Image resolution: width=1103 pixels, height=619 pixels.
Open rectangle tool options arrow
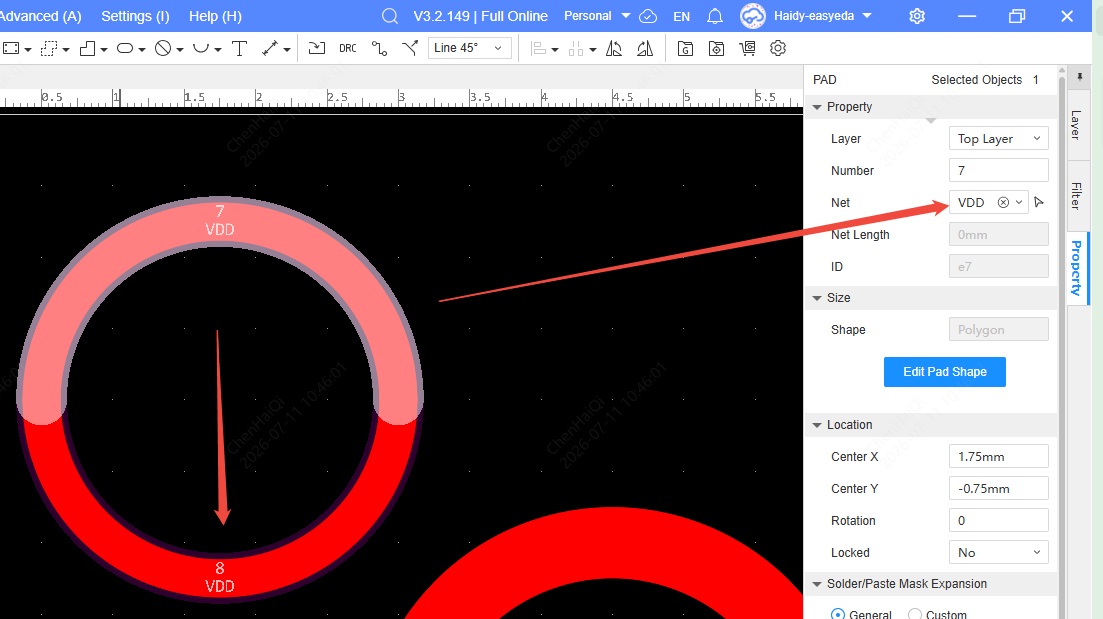tap(28, 49)
